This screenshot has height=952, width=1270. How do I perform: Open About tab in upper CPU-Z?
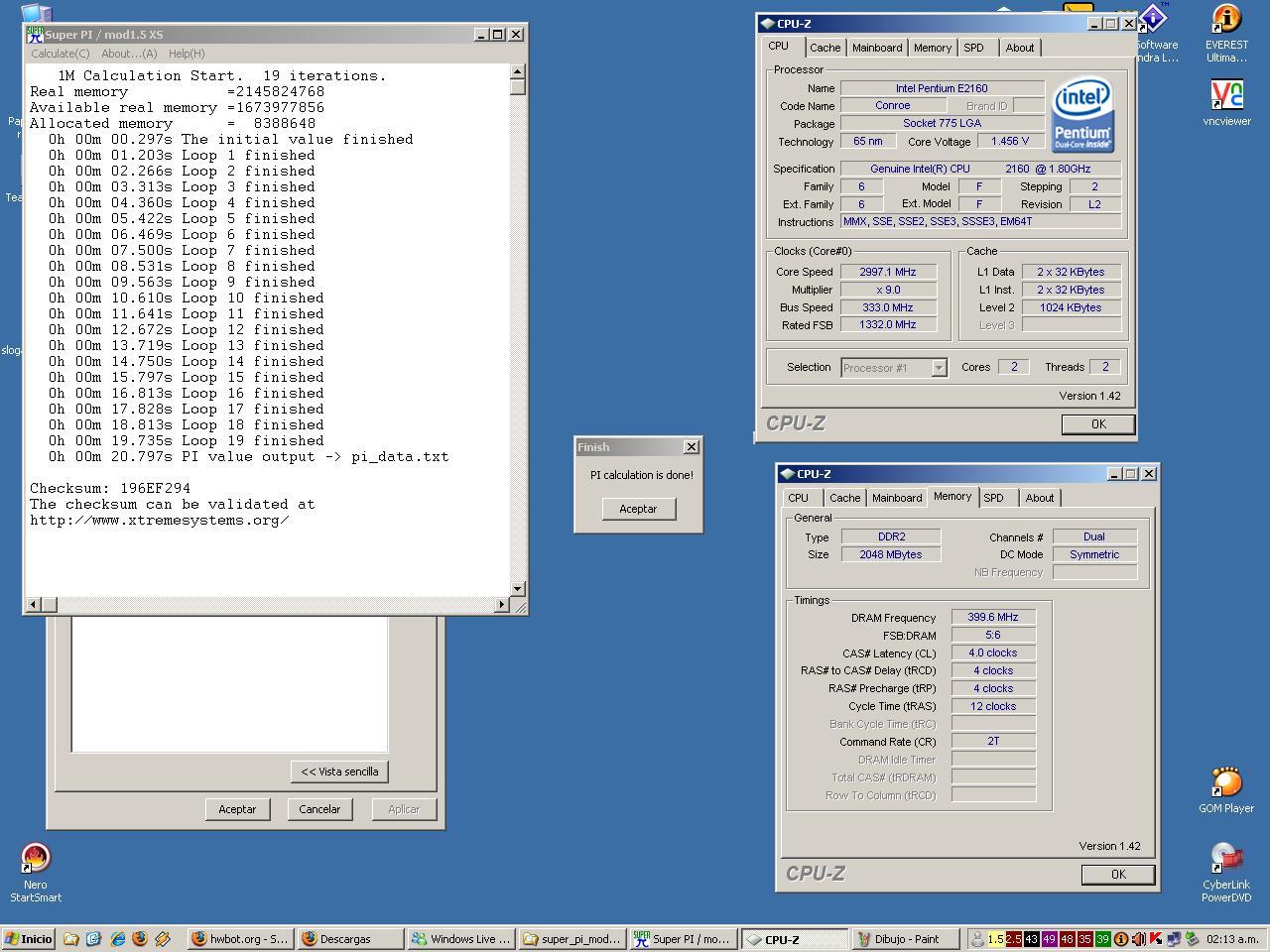[1019, 48]
